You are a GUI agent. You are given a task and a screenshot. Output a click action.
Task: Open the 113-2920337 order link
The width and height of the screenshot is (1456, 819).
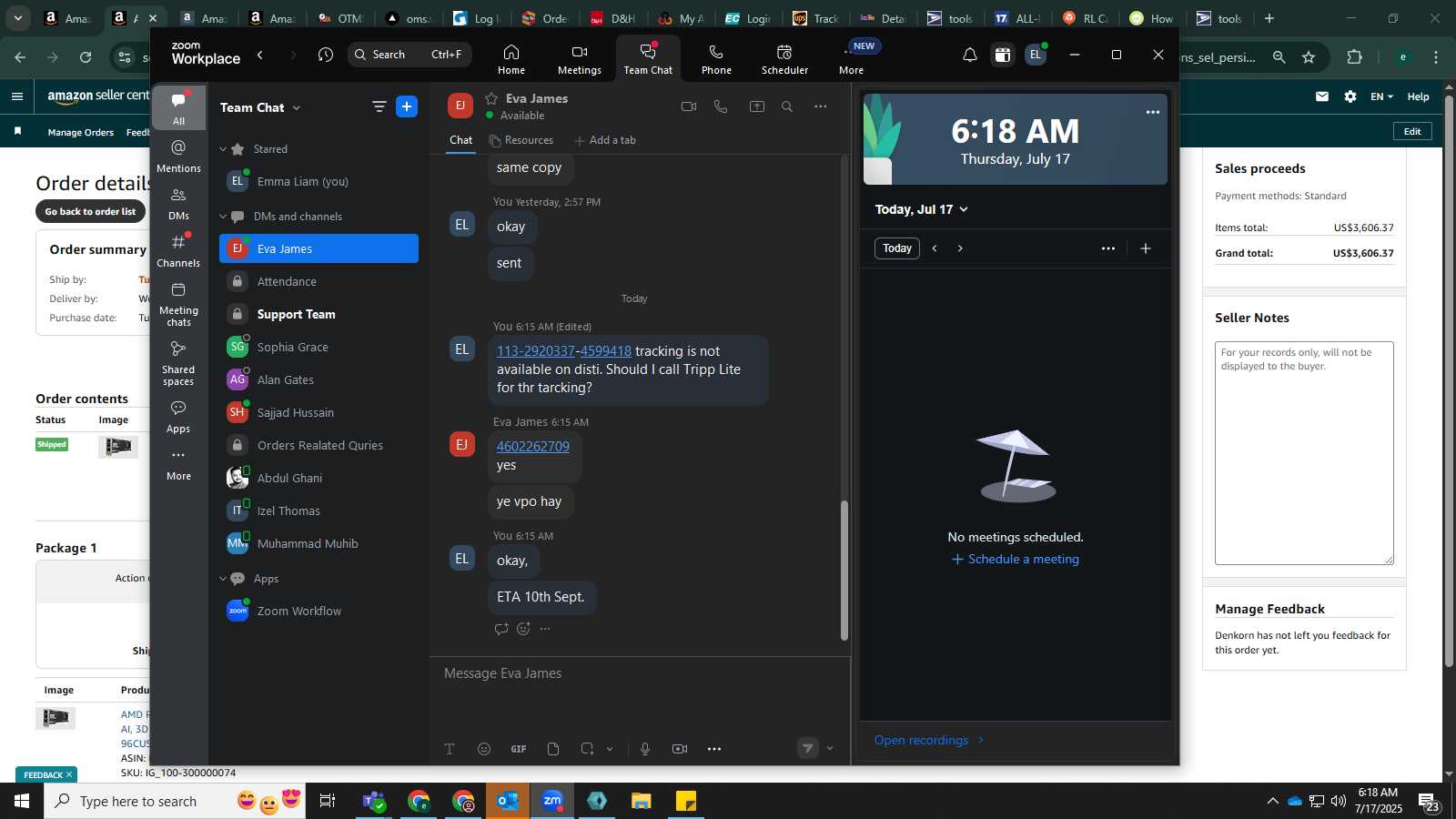pos(536,351)
